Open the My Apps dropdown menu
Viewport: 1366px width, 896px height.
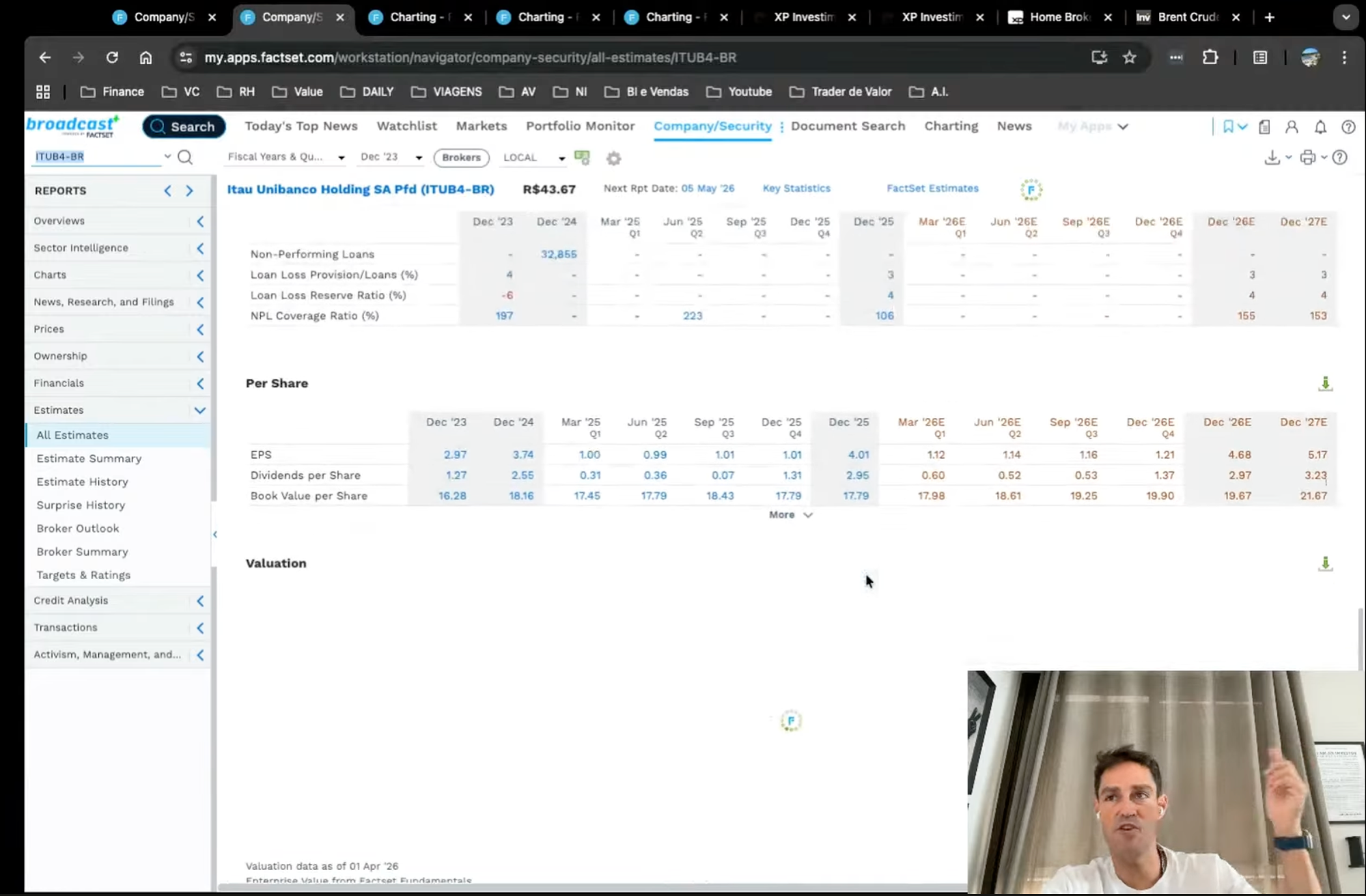[1092, 126]
